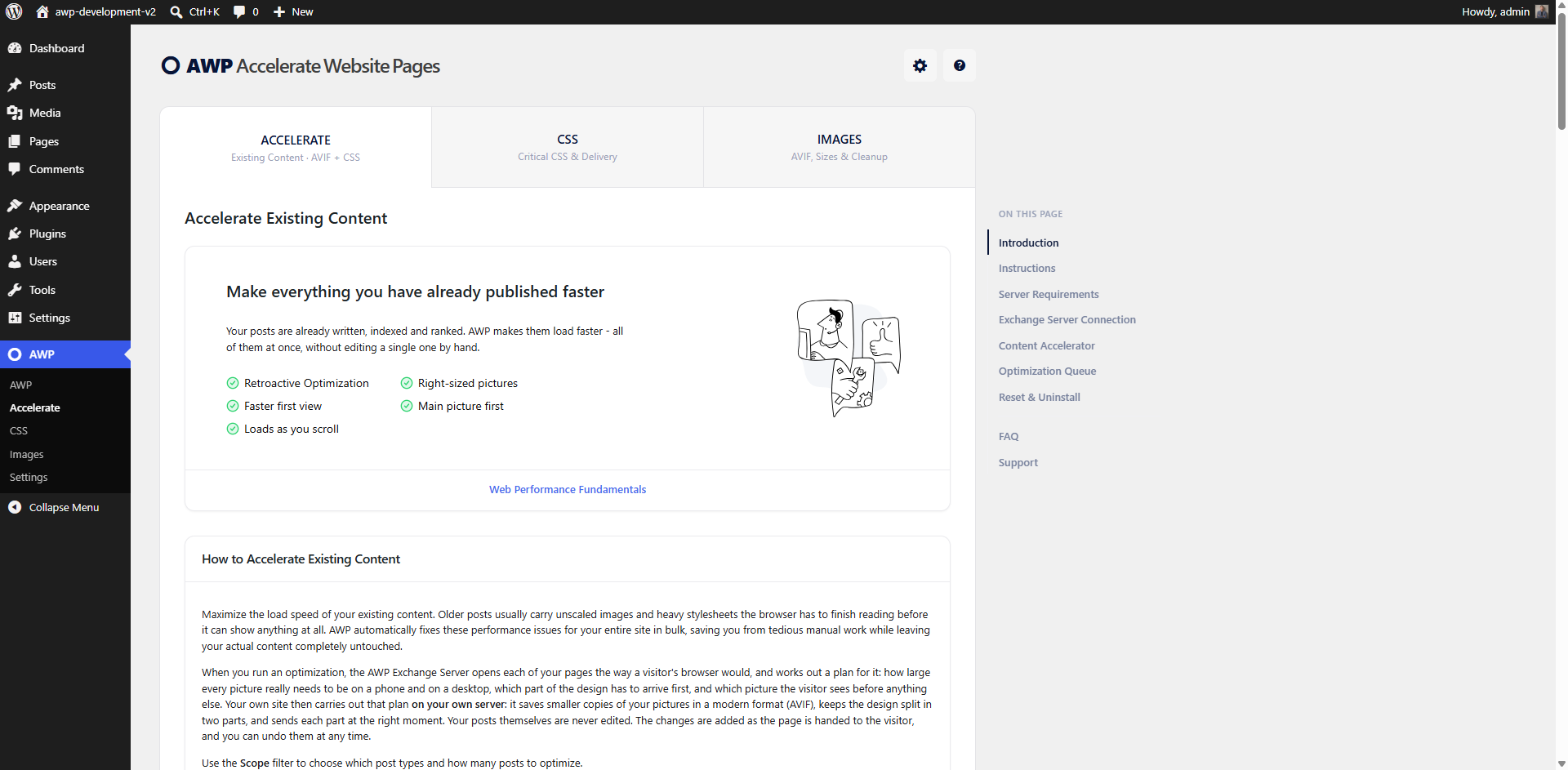1568x770 pixels.
Task: Click the "Retroactive Optimization" feature text
Action: (x=306, y=383)
